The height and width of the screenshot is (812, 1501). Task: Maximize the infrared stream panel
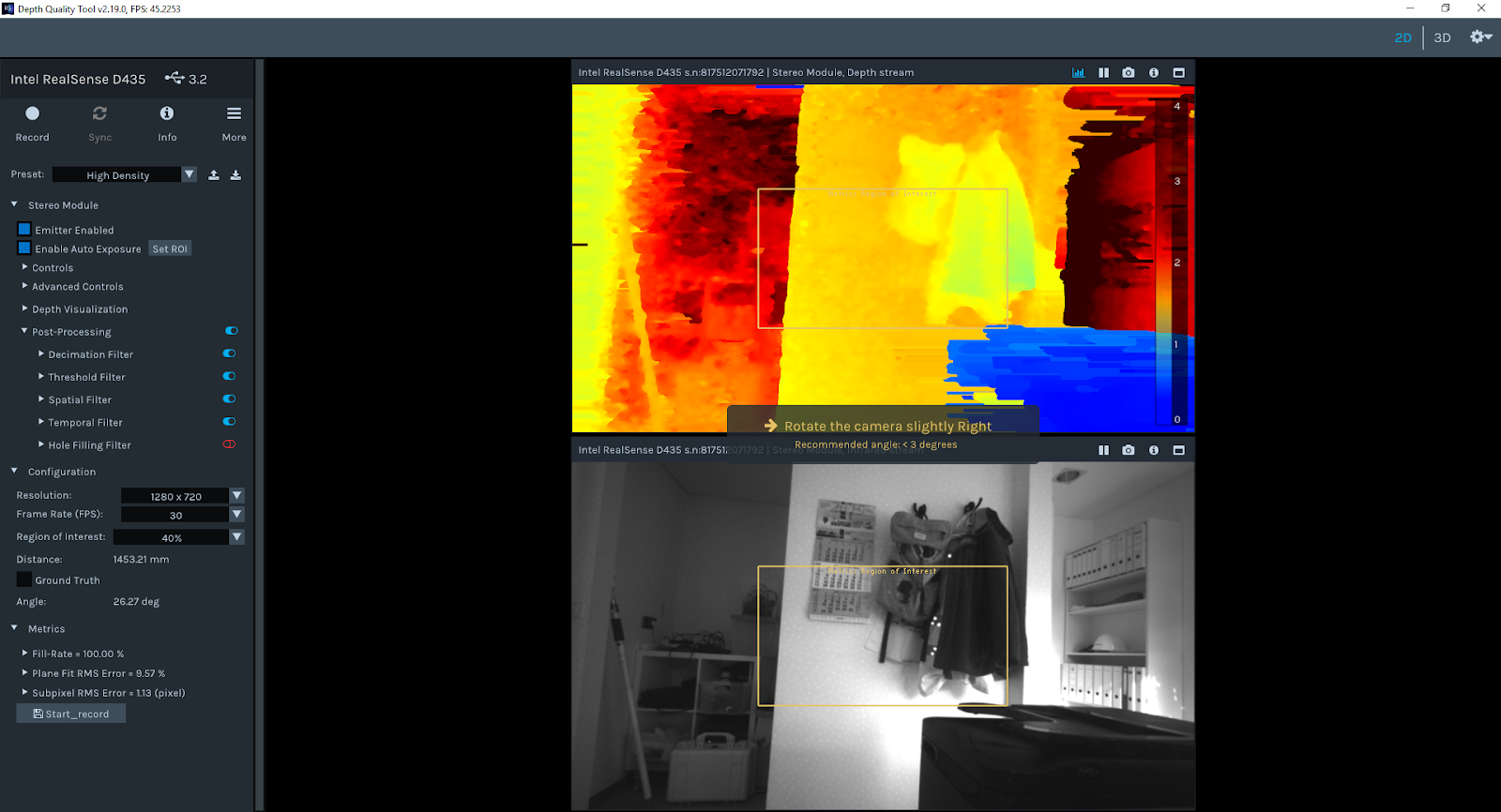1179,451
